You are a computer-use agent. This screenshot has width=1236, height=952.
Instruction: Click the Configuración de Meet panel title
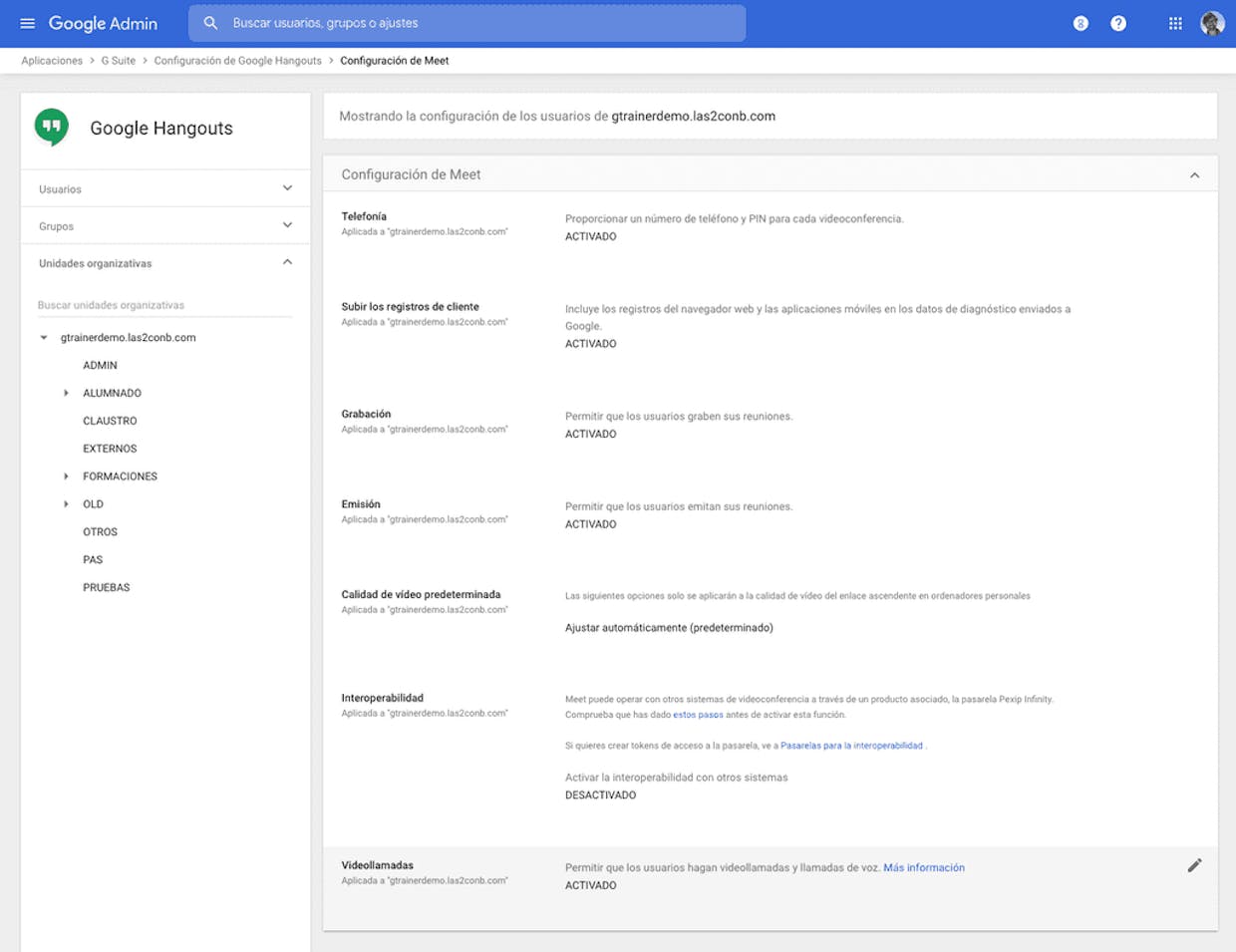(411, 174)
